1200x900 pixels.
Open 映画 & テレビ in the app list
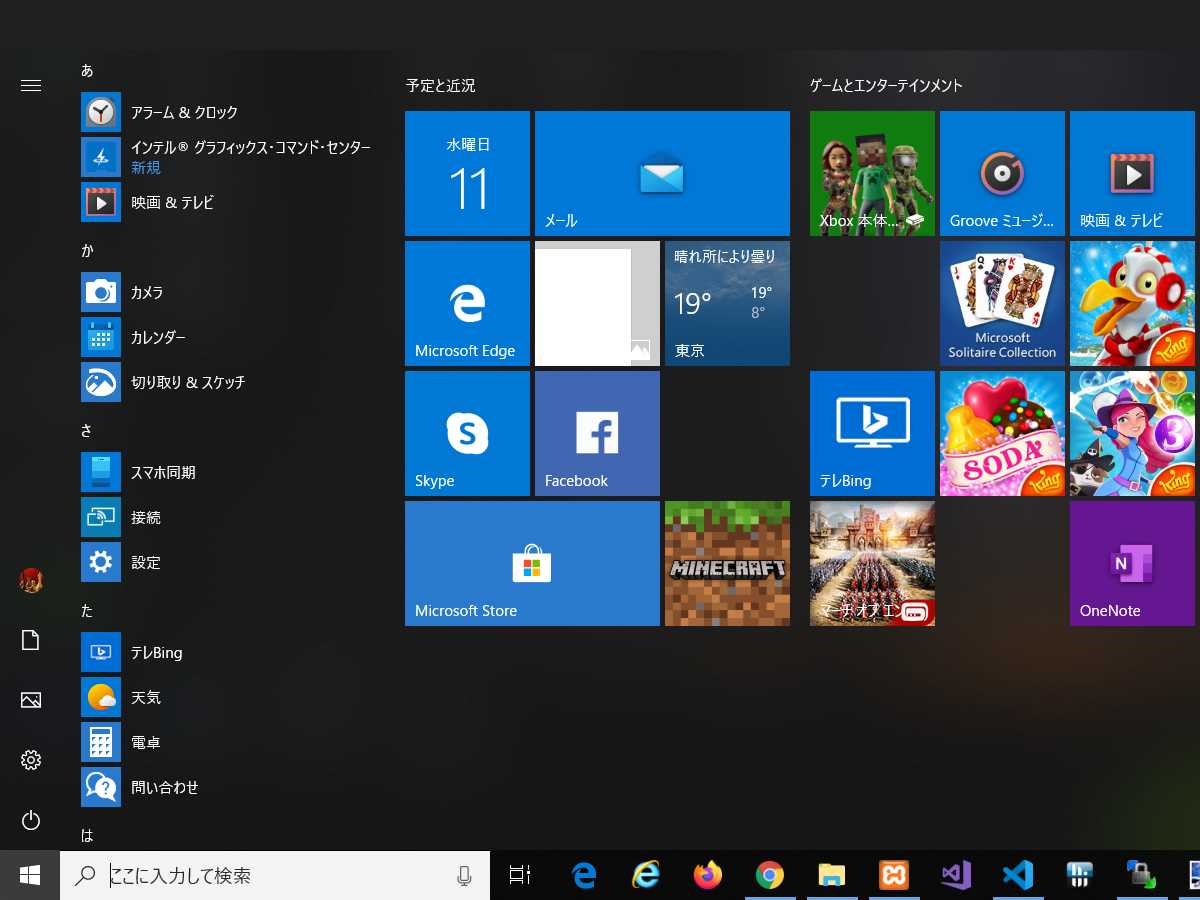[x=228, y=202]
